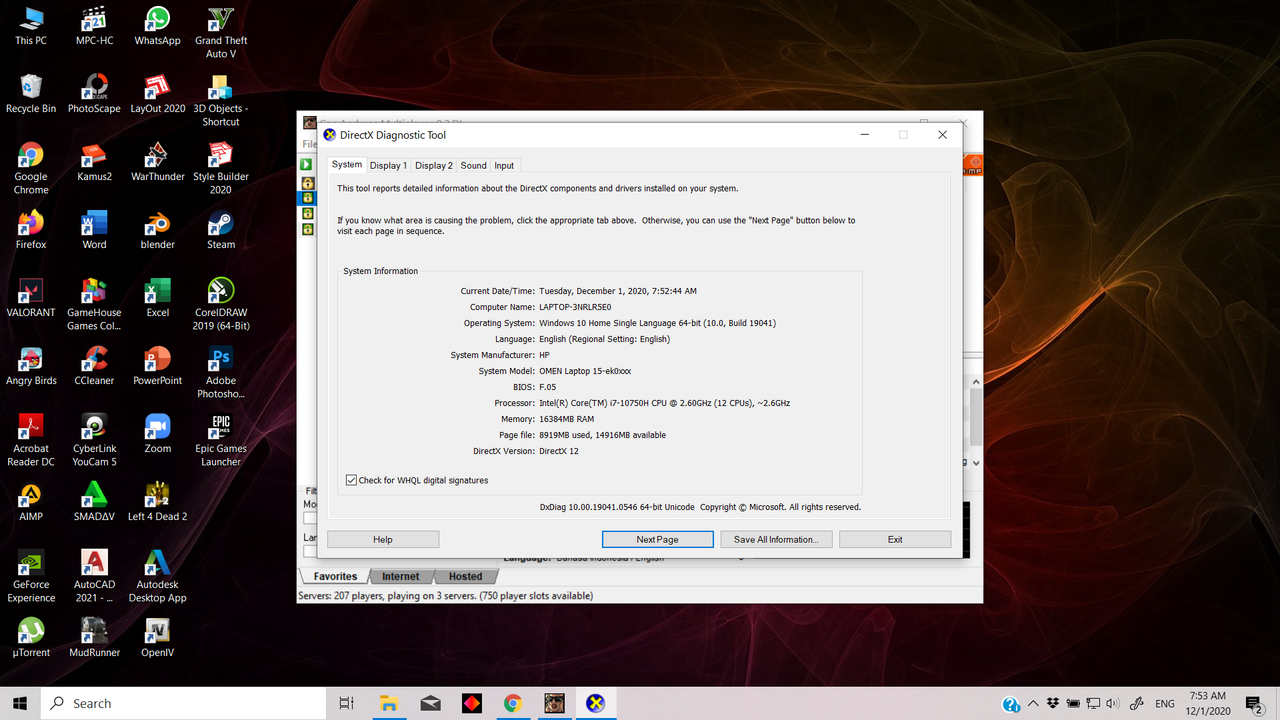Switch to the Sound tab
Viewport: 1280px width, 720px height.
tap(473, 165)
